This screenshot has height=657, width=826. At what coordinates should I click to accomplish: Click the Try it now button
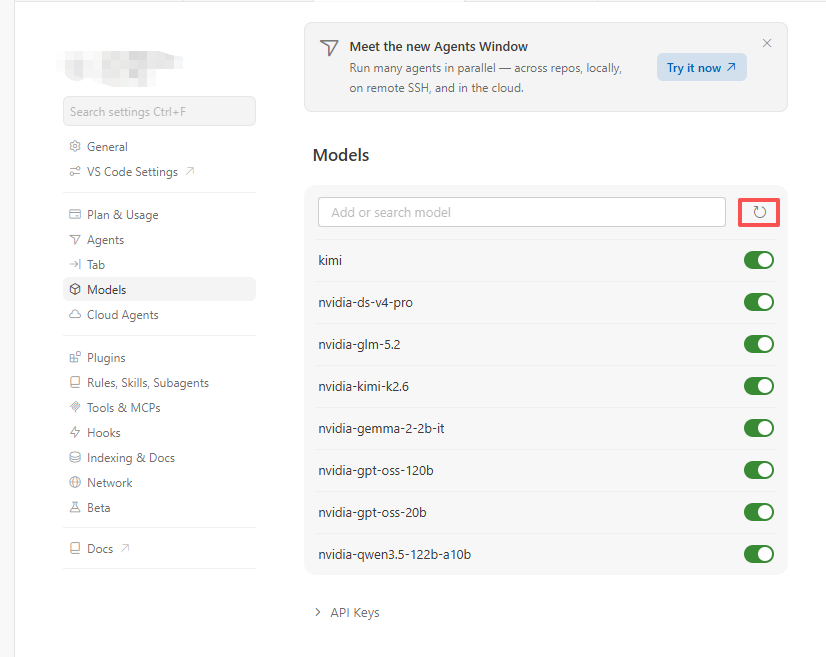click(x=701, y=67)
